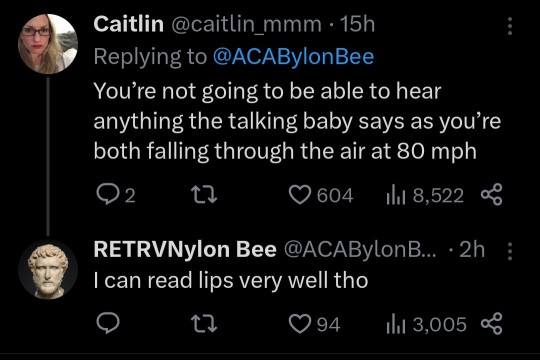The width and height of the screenshot is (540, 360).
Task: Open Caitlin's profile picture
Action: 48,44
